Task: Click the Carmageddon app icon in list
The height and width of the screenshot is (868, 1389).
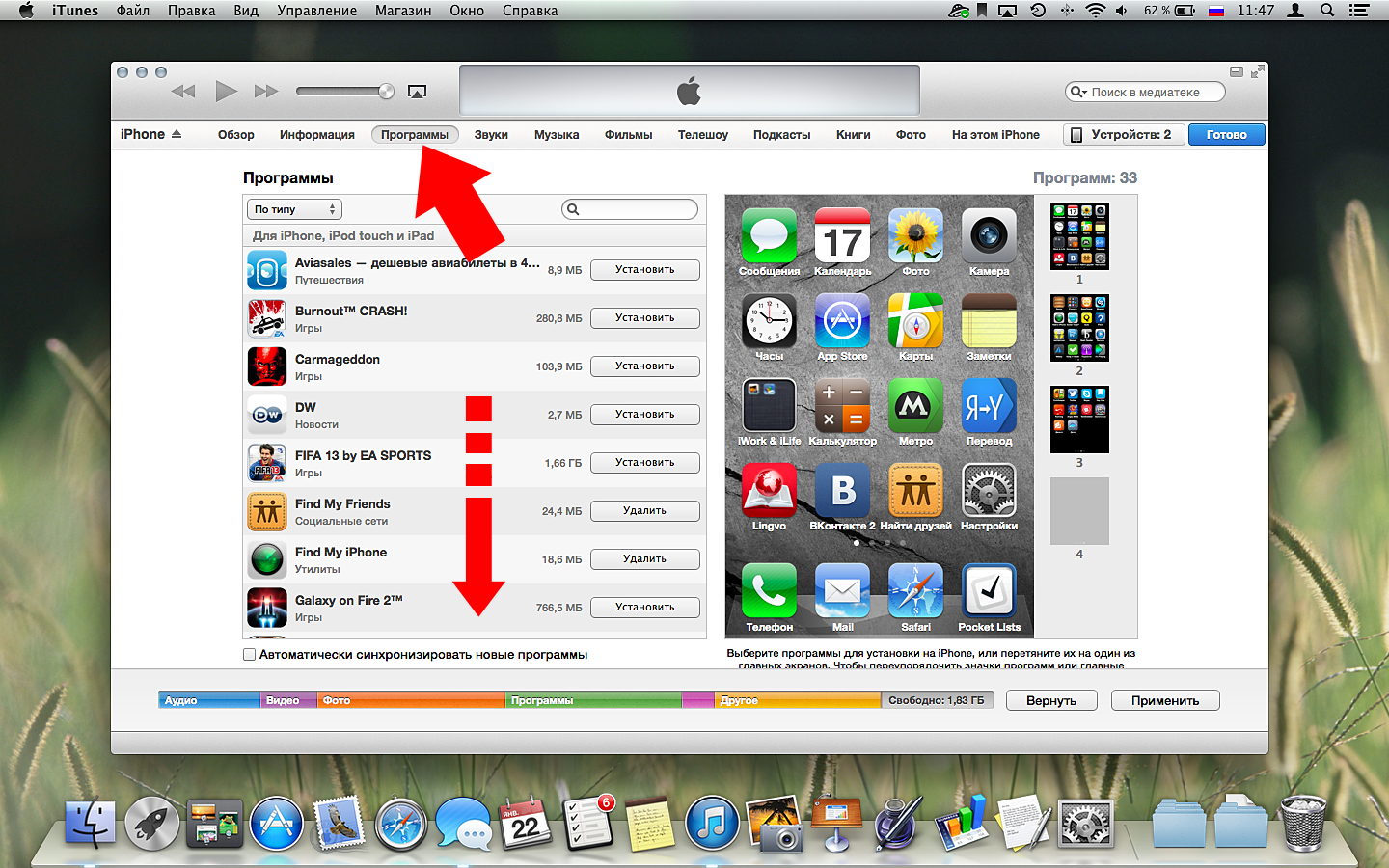Action: (267, 366)
